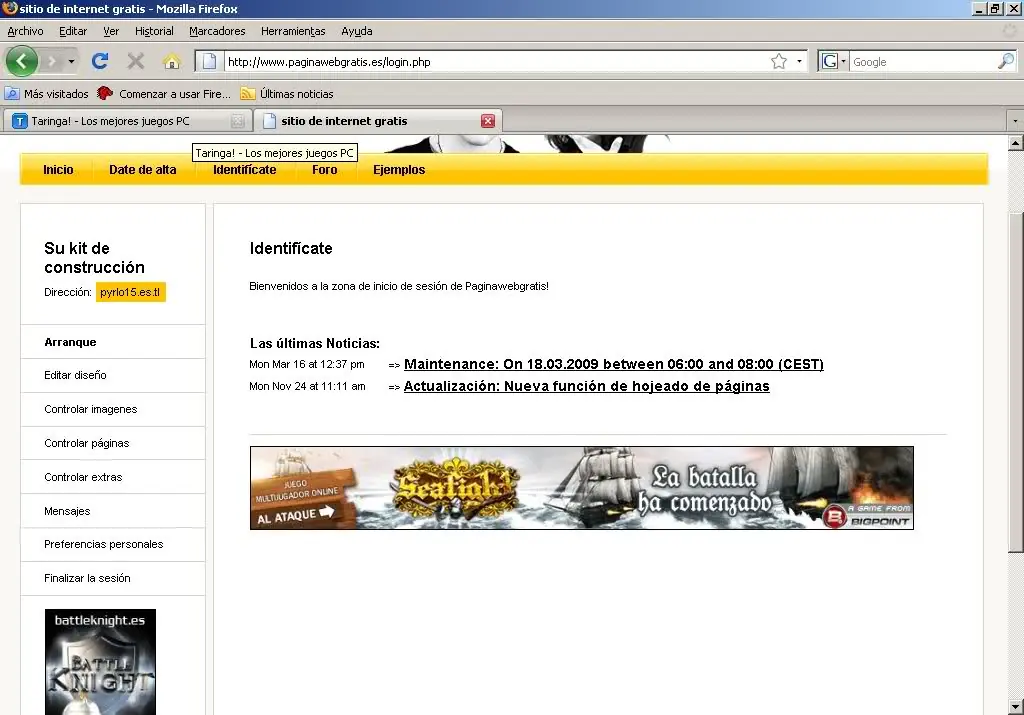Click the Seafight banner advertisement
Image resolution: width=1024 pixels, height=715 pixels.
[x=581, y=488]
